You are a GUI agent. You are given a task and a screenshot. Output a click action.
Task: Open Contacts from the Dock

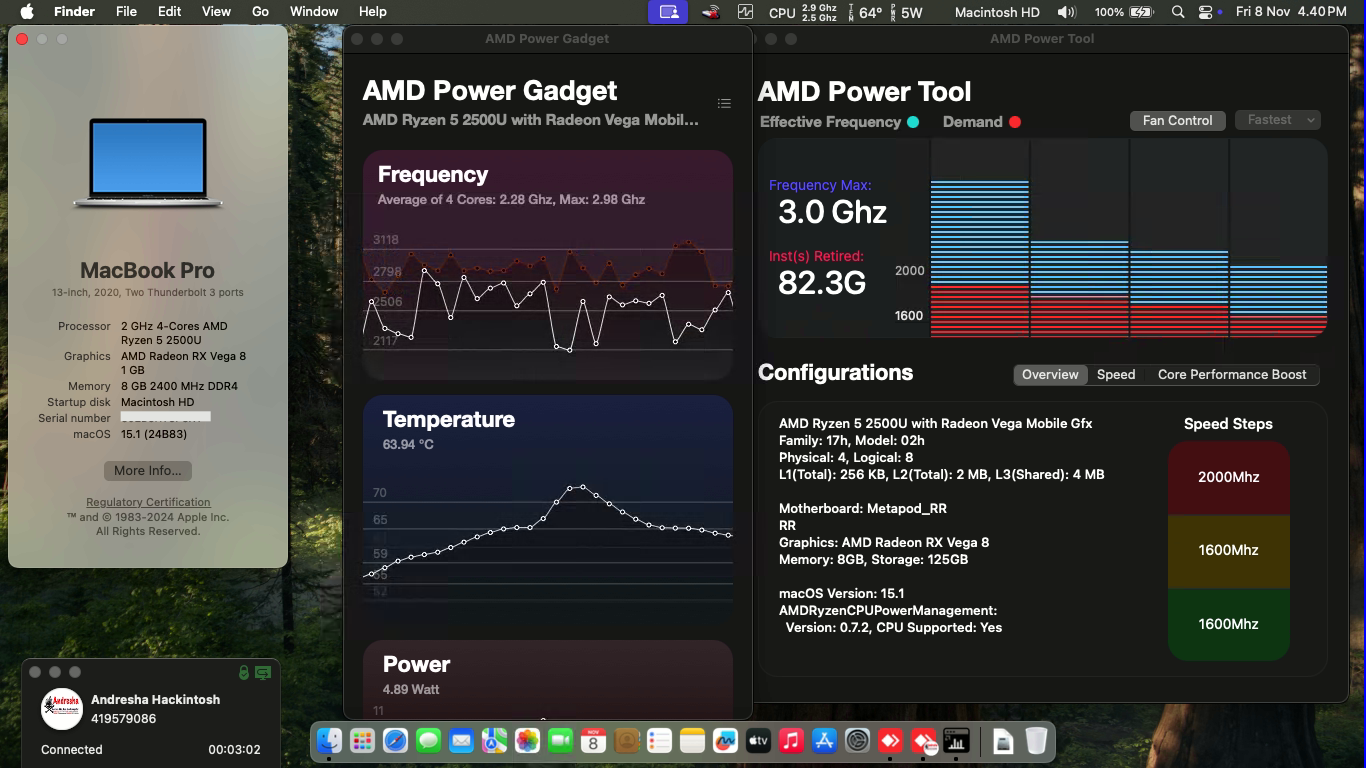pyautogui.click(x=626, y=741)
